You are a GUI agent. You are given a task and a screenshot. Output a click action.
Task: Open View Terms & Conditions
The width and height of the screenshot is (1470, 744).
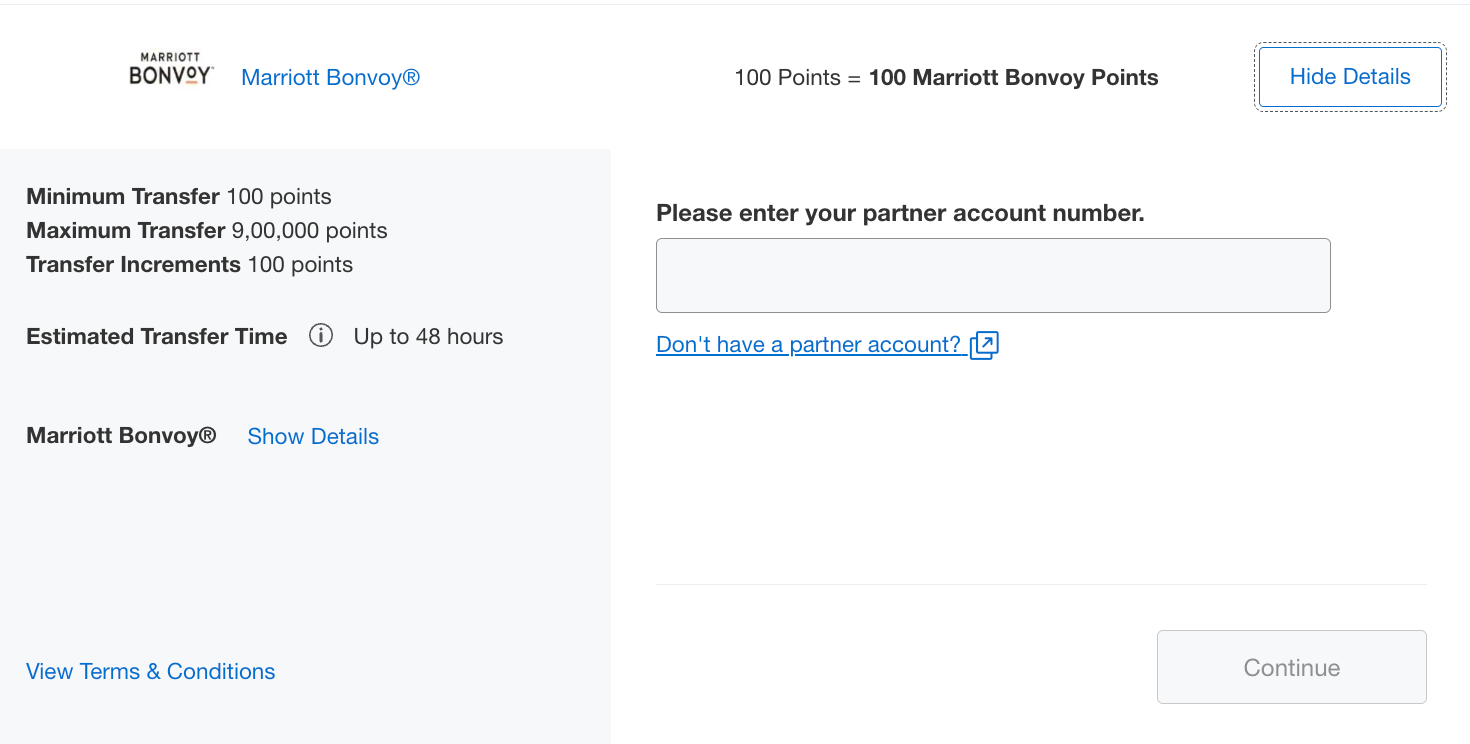[150, 672]
